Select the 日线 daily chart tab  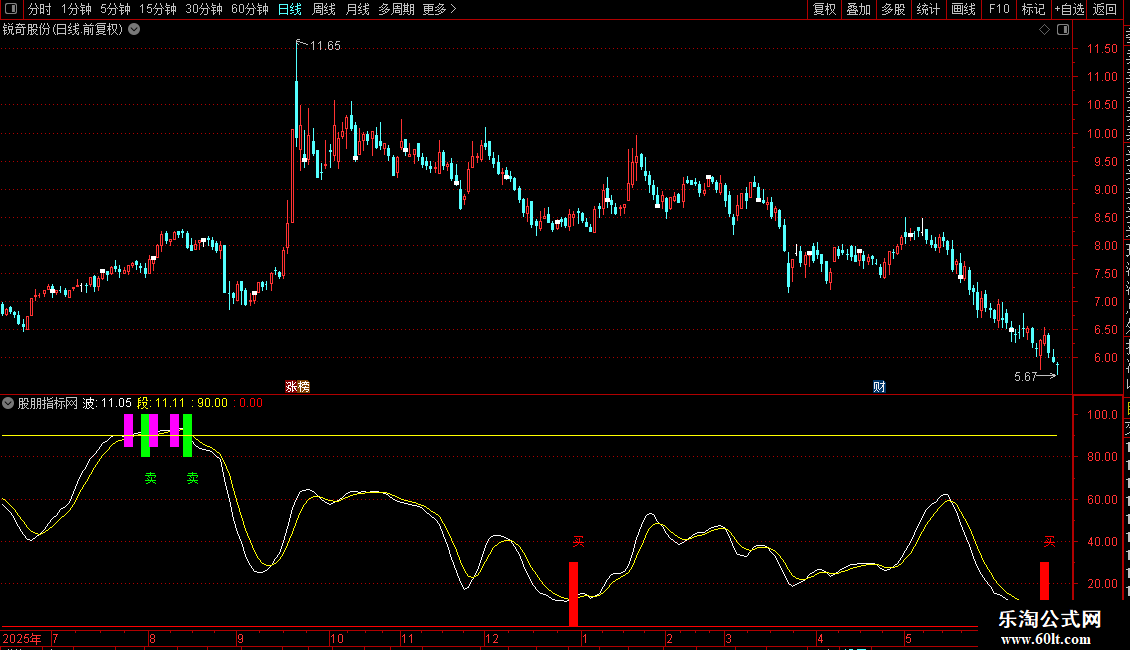coord(290,9)
